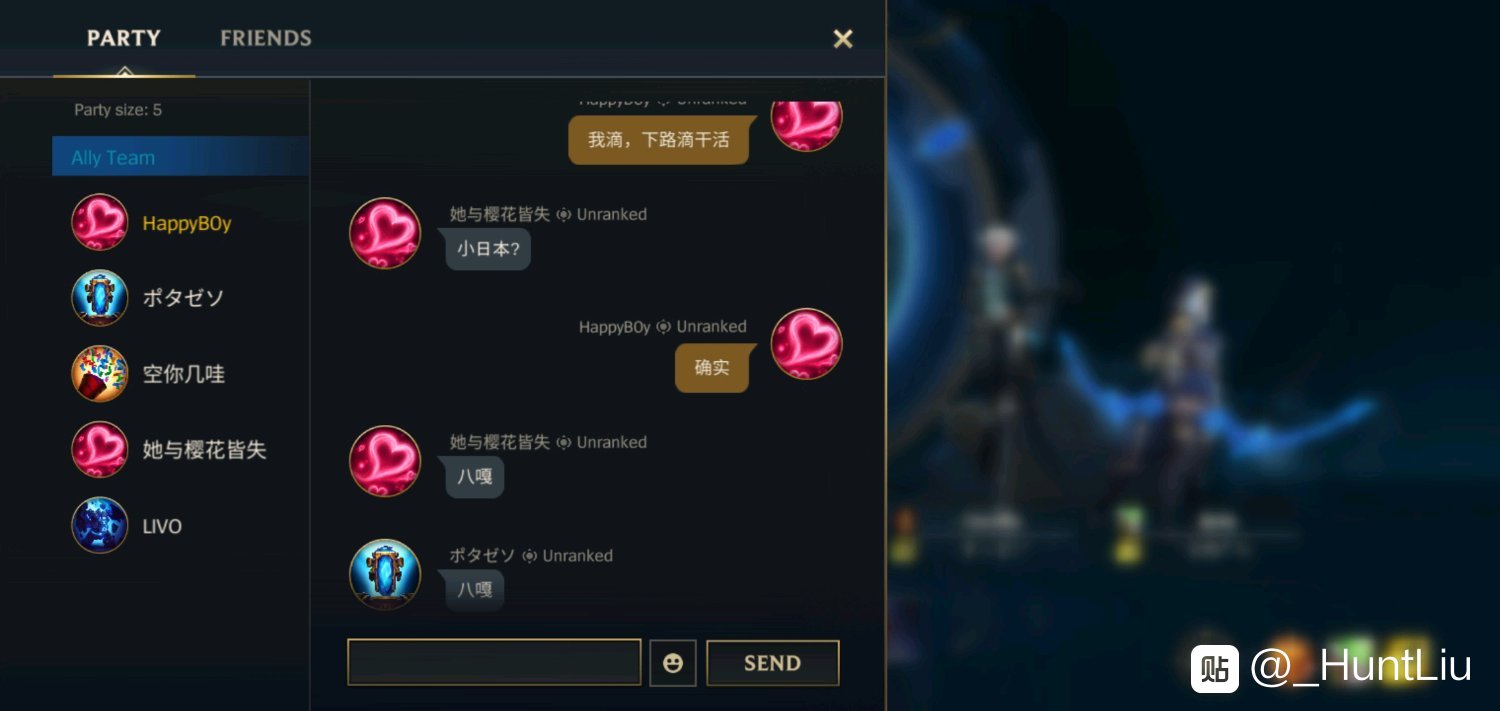Viewport: 1500px width, 711px height.
Task: Select ポタゼソ's blue gem avatar in list
Action: [100, 298]
